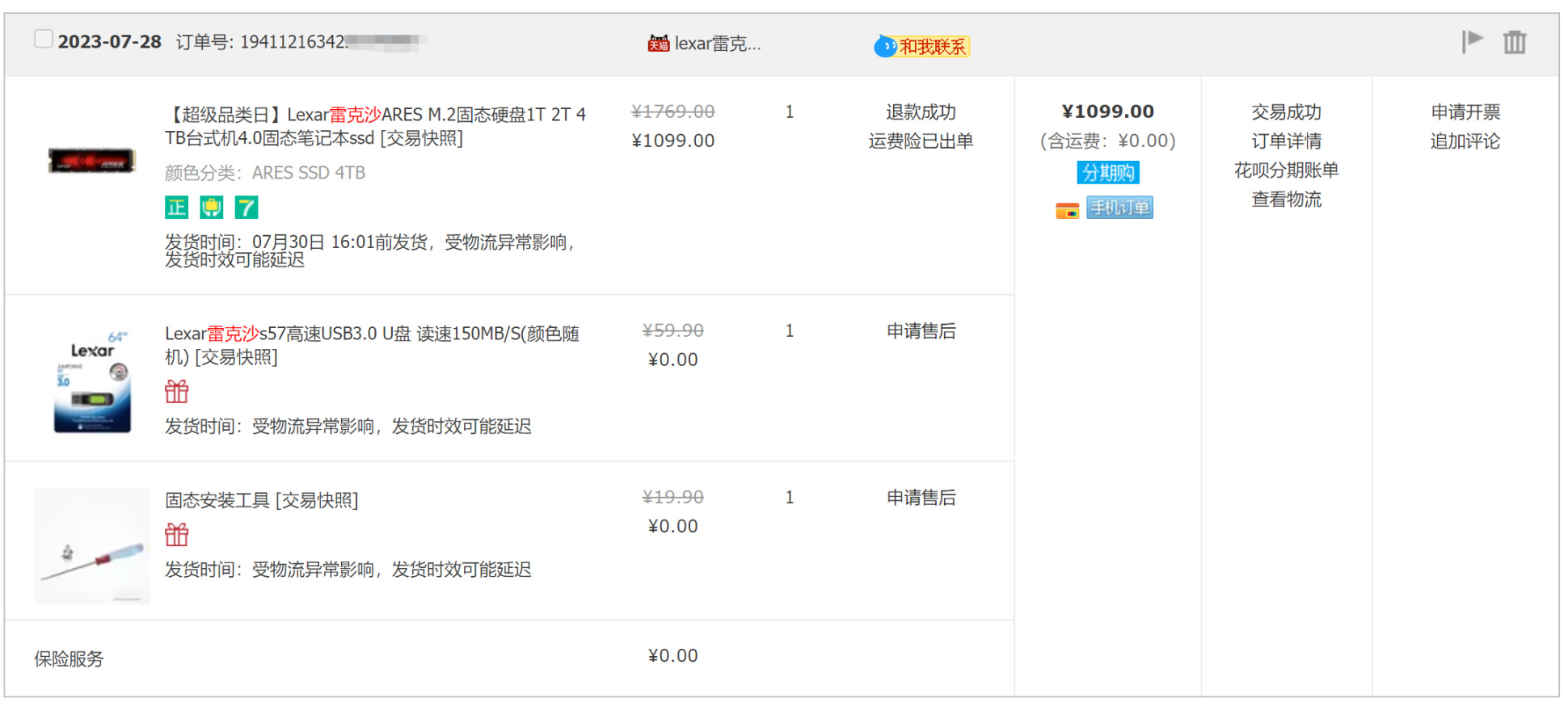The height and width of the screenshot is (707, 1568).
Task: View 花呗分期账单 installment bill
Action: [1286, 170]
